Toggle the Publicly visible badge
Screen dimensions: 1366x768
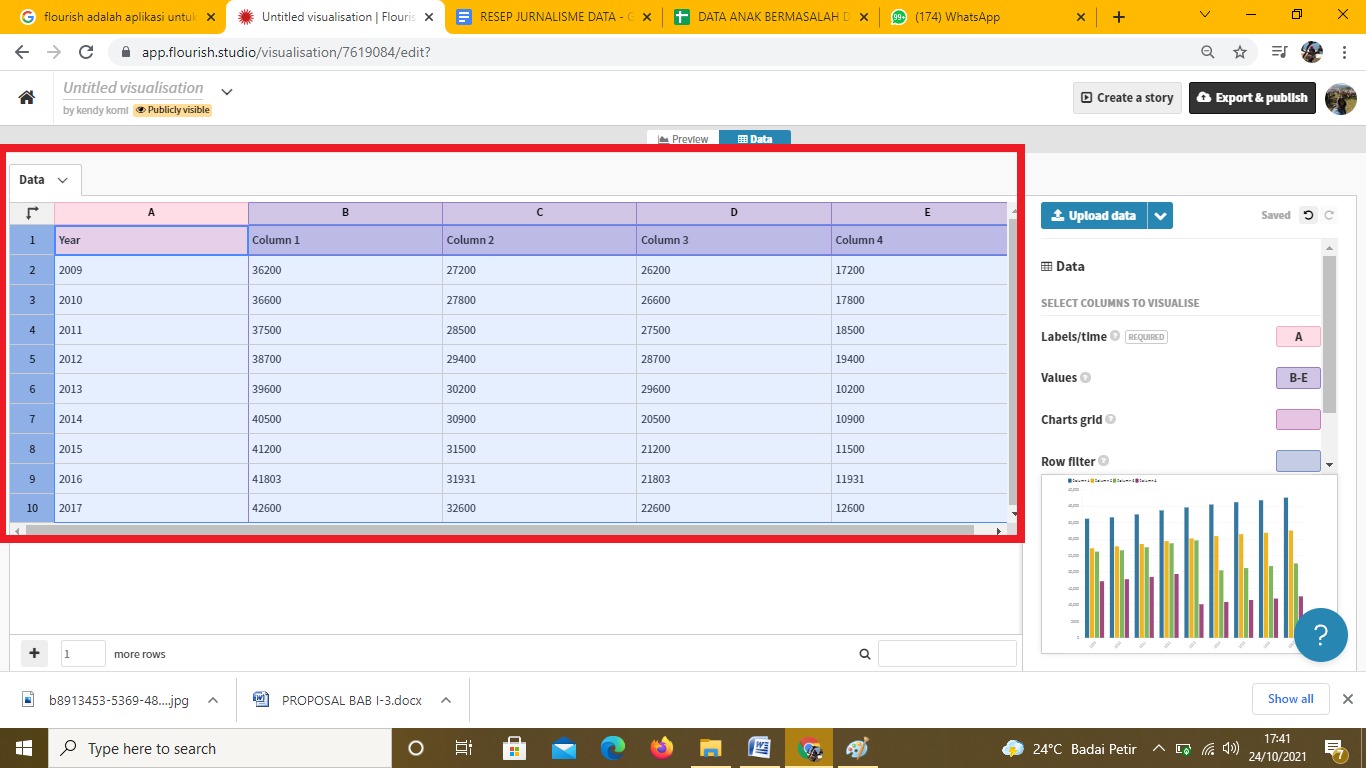[172, 110]
